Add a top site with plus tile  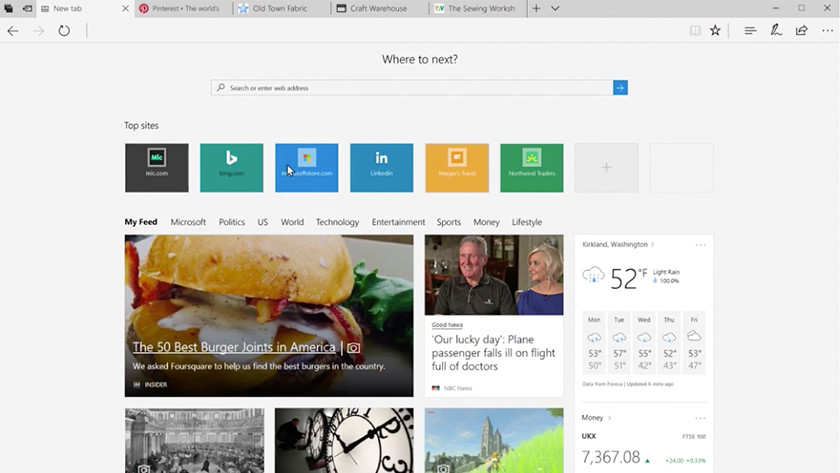click(x=606, y=168)
